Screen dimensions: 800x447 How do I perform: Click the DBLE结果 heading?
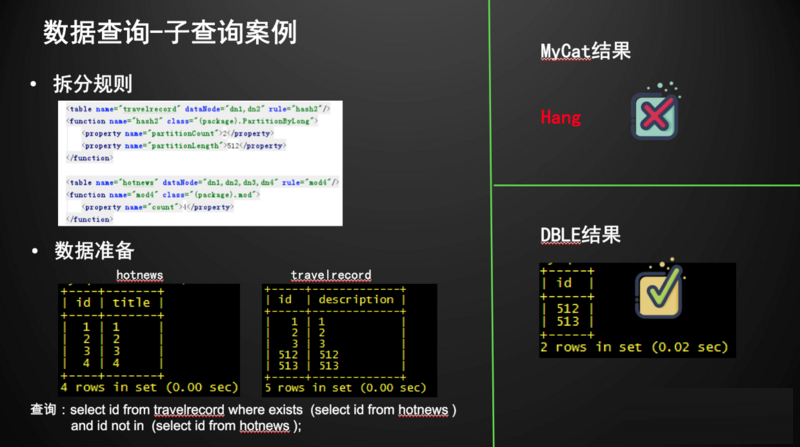[580, 235]
